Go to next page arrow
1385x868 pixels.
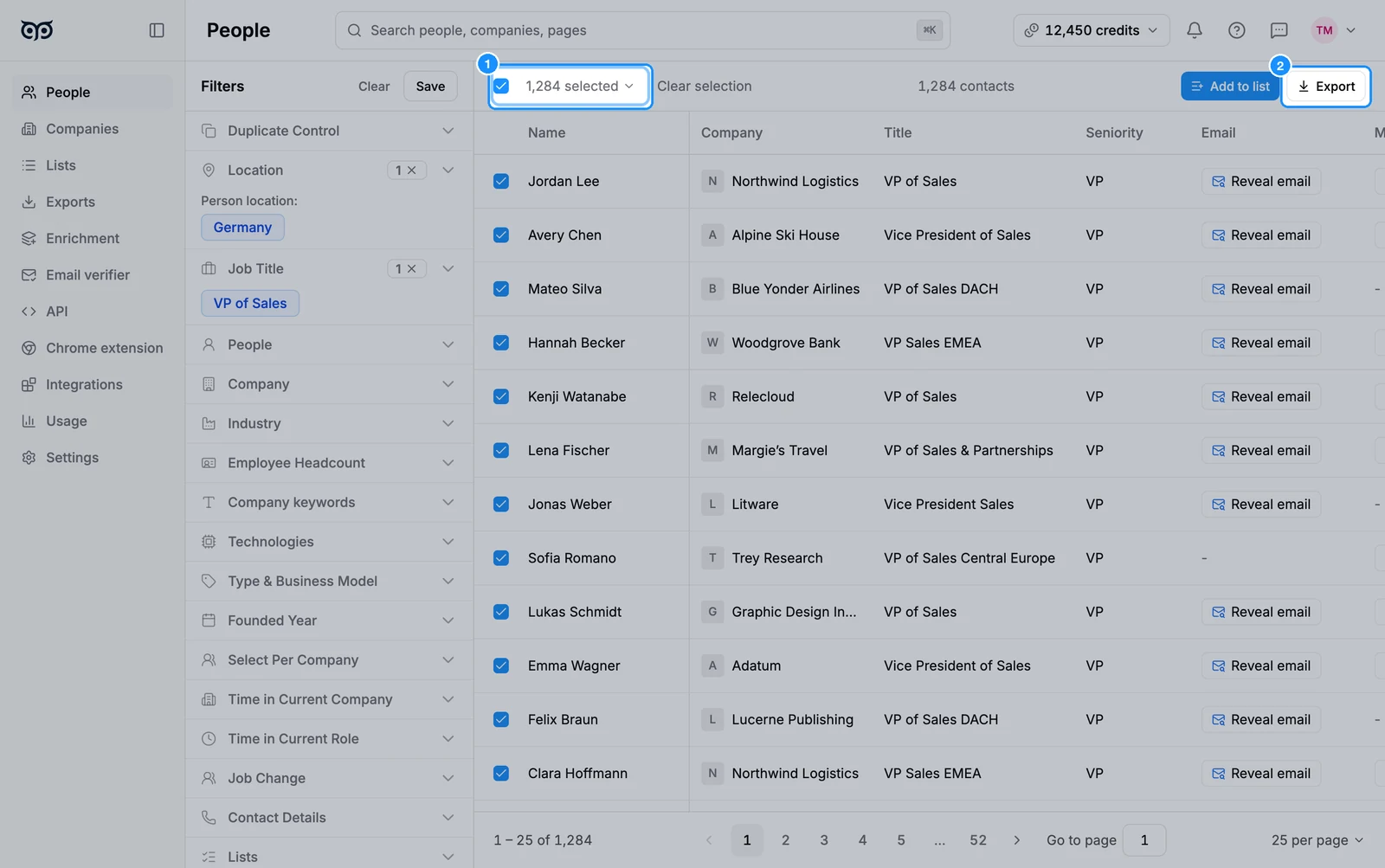pos(1017,840)
